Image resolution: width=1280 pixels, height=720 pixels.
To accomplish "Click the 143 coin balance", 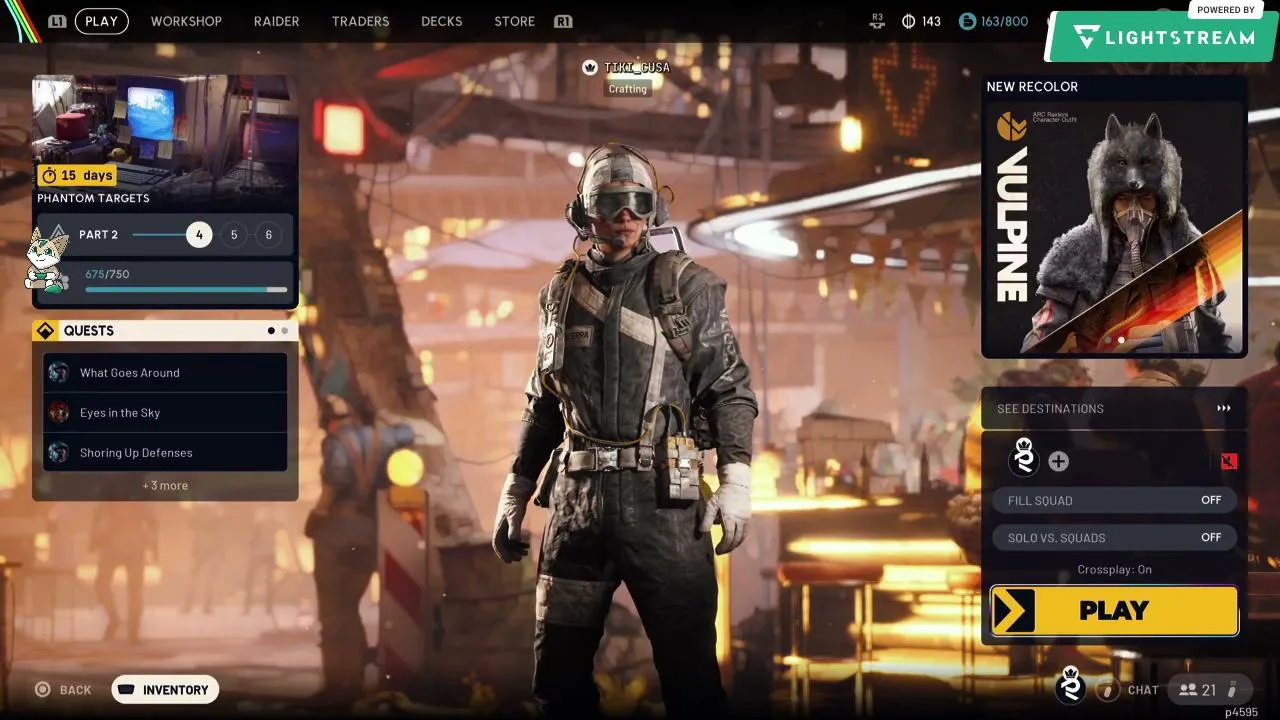I will (931, 21).
